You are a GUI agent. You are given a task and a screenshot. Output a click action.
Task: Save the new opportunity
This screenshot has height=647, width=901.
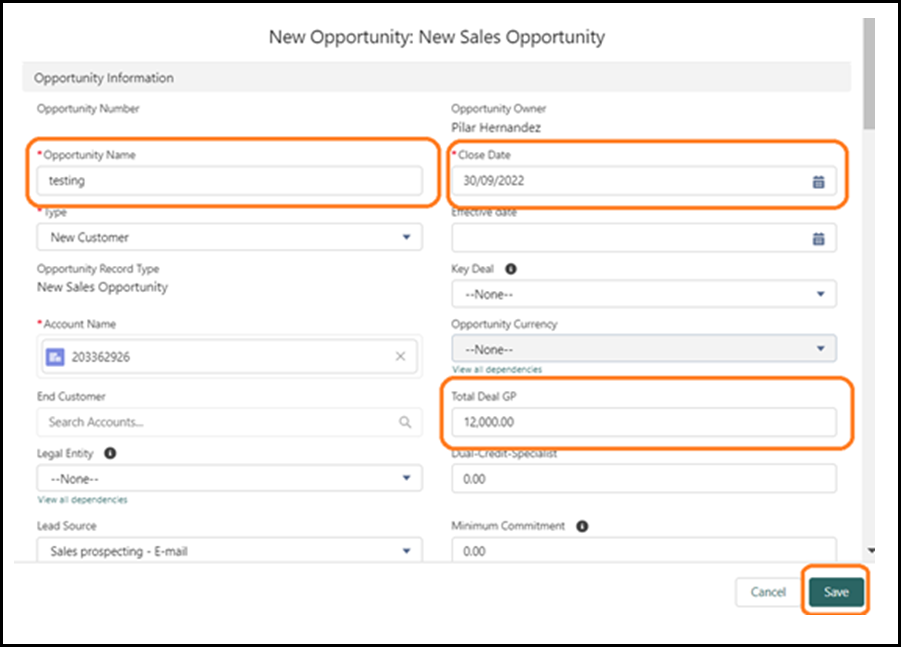(836, 592)
